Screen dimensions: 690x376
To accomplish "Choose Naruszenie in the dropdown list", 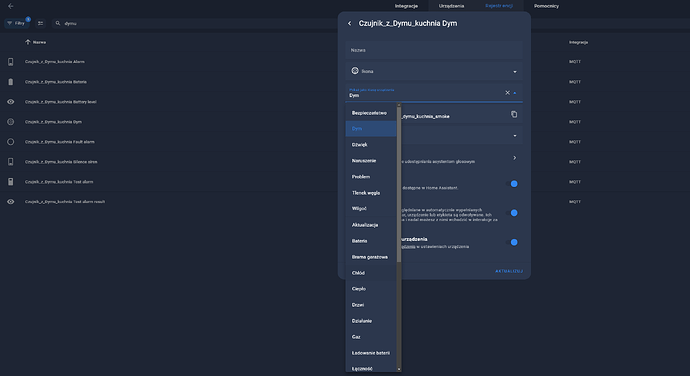I will (x=371, y=161).
